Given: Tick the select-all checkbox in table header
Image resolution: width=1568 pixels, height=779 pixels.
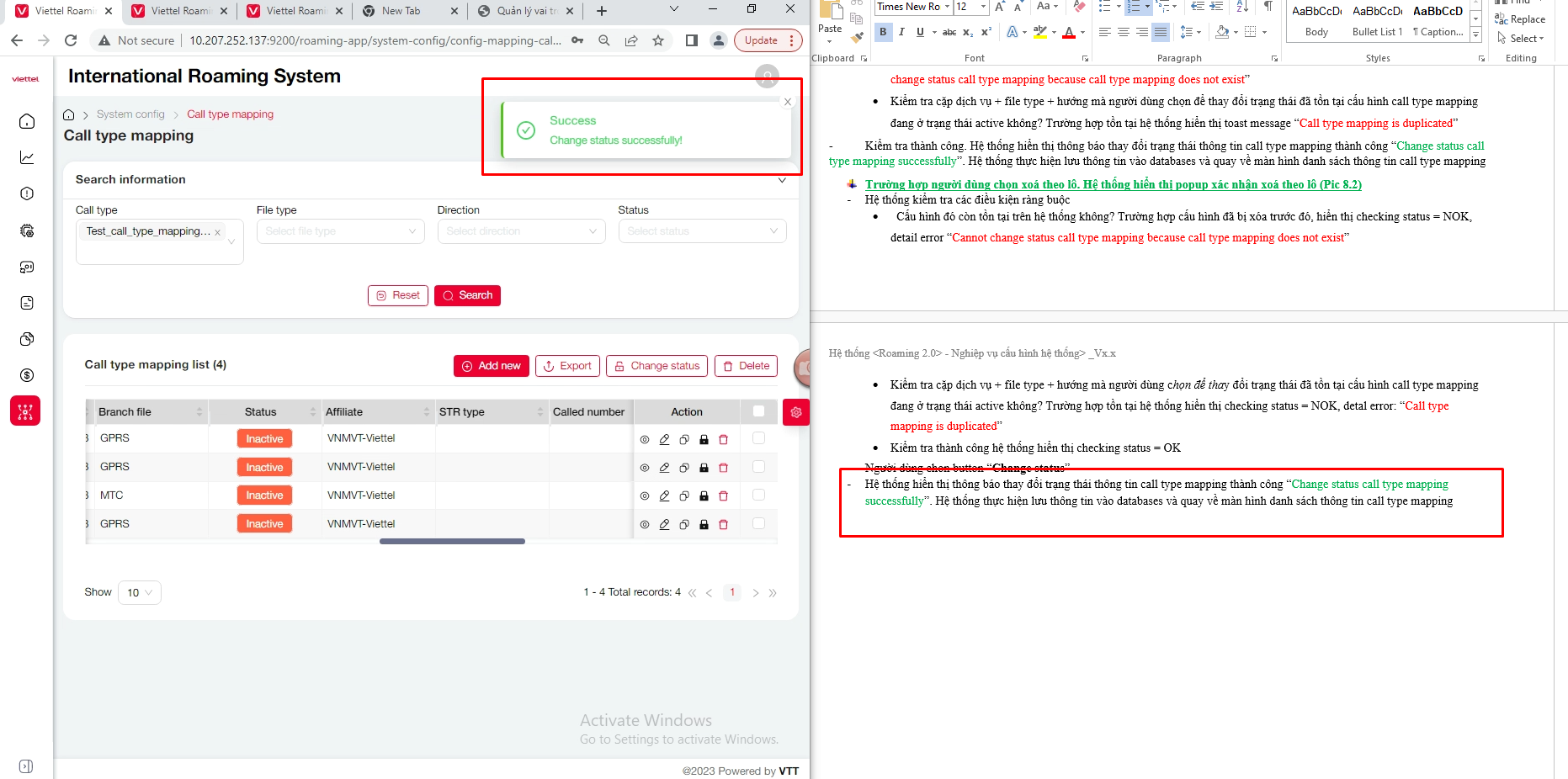Looking at the screenshot, I should click(758, 411).
